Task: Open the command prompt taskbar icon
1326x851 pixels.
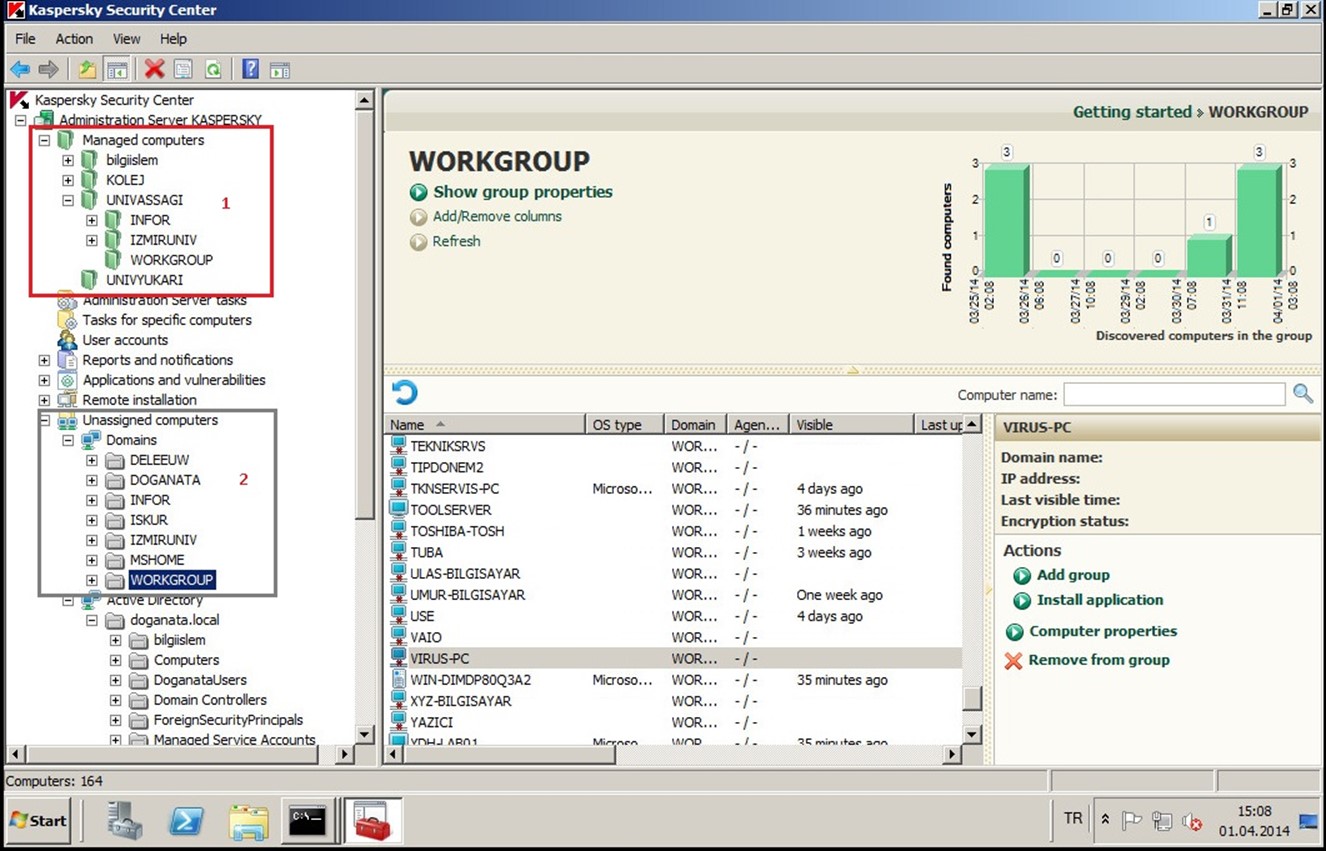Action: [x=307, y=820]
